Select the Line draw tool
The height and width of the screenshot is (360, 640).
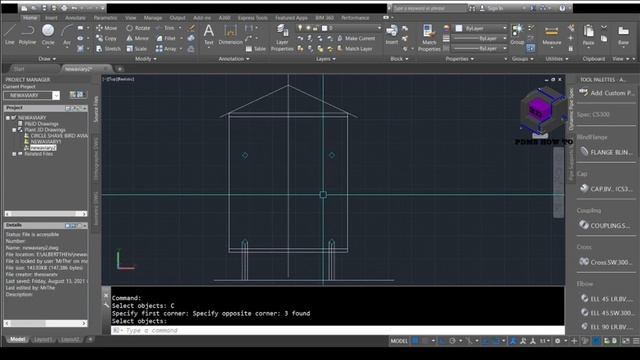(10, 35)
